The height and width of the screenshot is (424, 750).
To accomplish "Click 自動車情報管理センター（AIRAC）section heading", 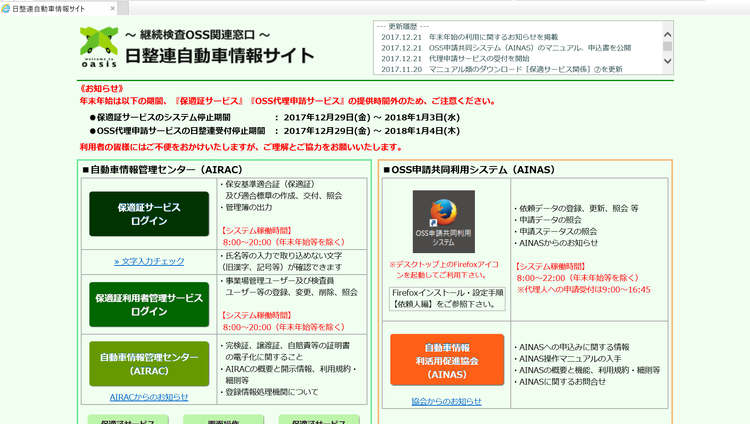I will pyautogui.click(x=163, y=169).
